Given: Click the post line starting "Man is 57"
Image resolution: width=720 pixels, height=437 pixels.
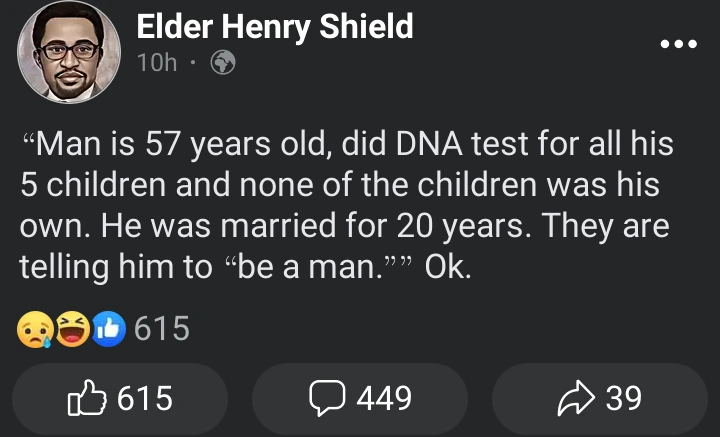Looking at the screenshot, I should pos(346,145).
